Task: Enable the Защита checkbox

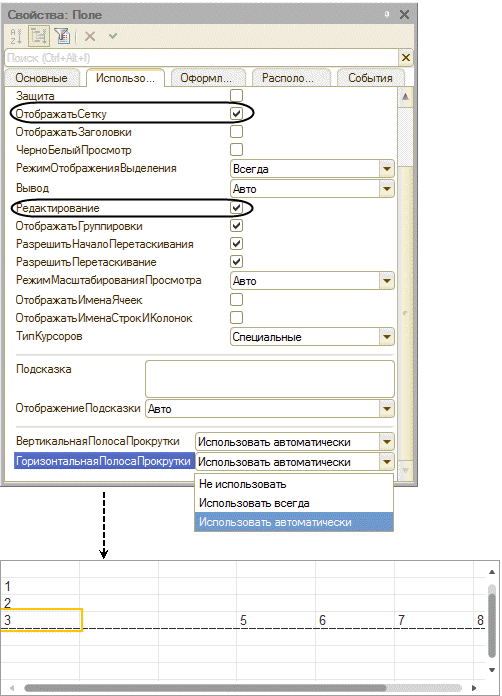Action: click(x=237, y=95)
